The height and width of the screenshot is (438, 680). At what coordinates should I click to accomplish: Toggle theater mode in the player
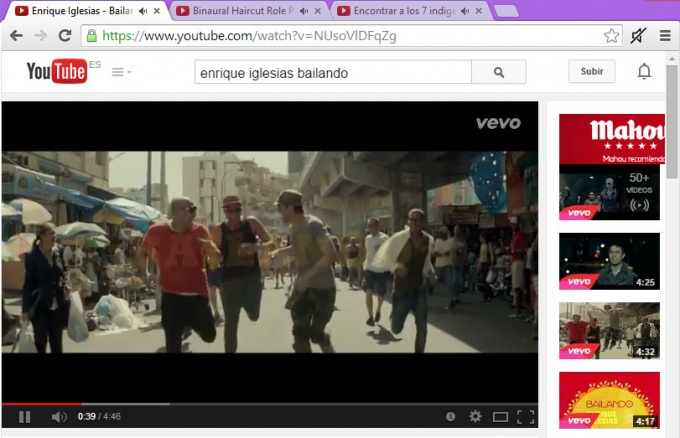[x=500, y=417]
